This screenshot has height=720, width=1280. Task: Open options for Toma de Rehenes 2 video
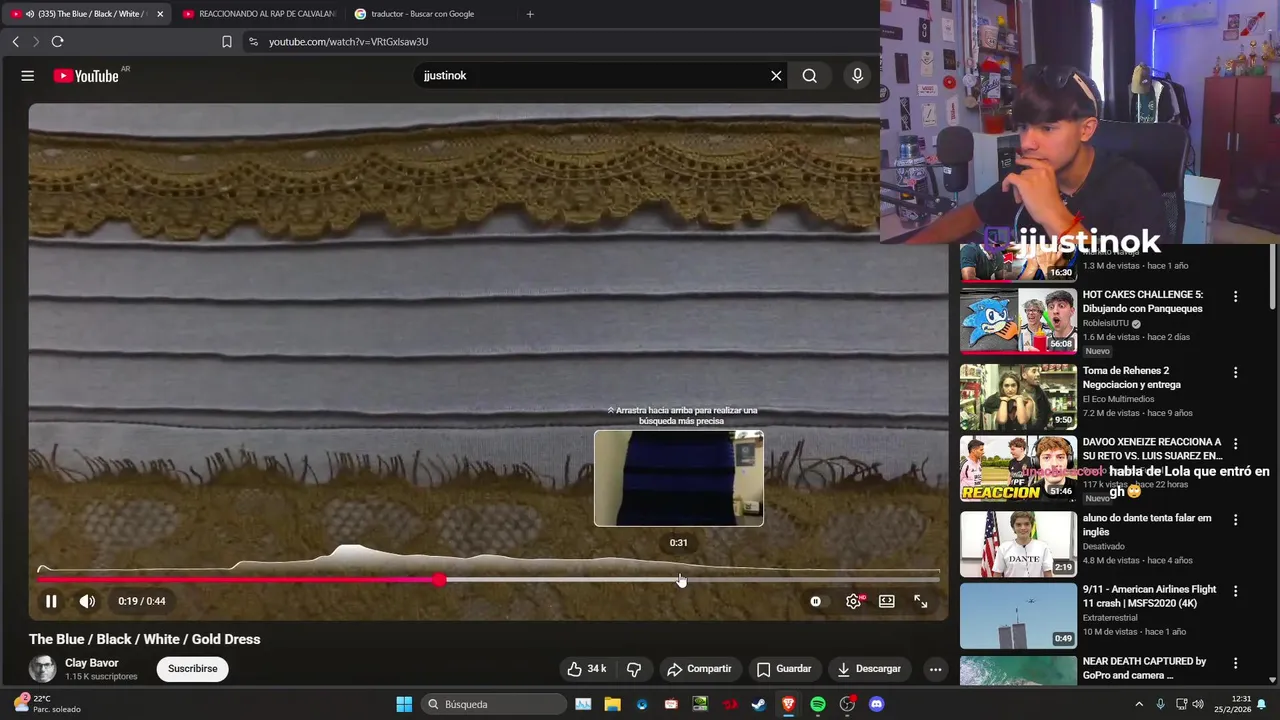coord(1235,373)
